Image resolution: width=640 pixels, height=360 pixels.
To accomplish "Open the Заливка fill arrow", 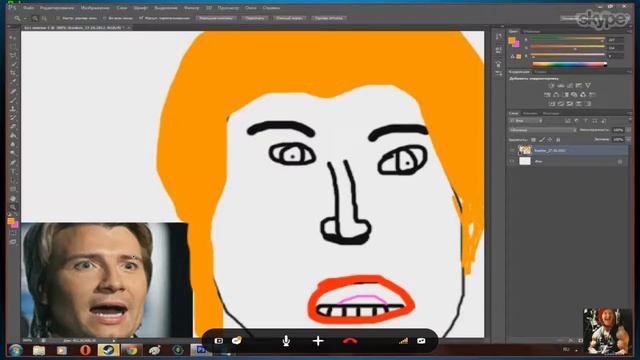I will [x=628, y=140].
